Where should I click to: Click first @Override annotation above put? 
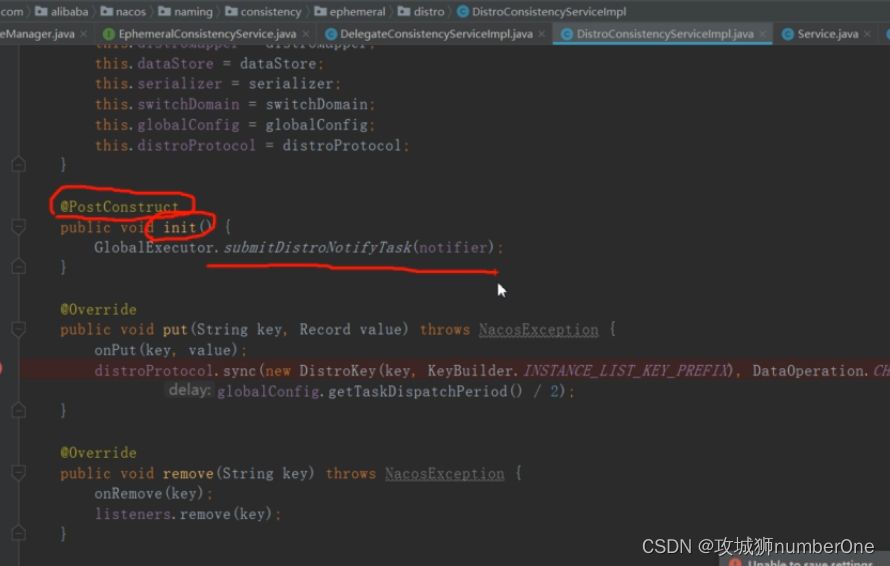point(98,309)
